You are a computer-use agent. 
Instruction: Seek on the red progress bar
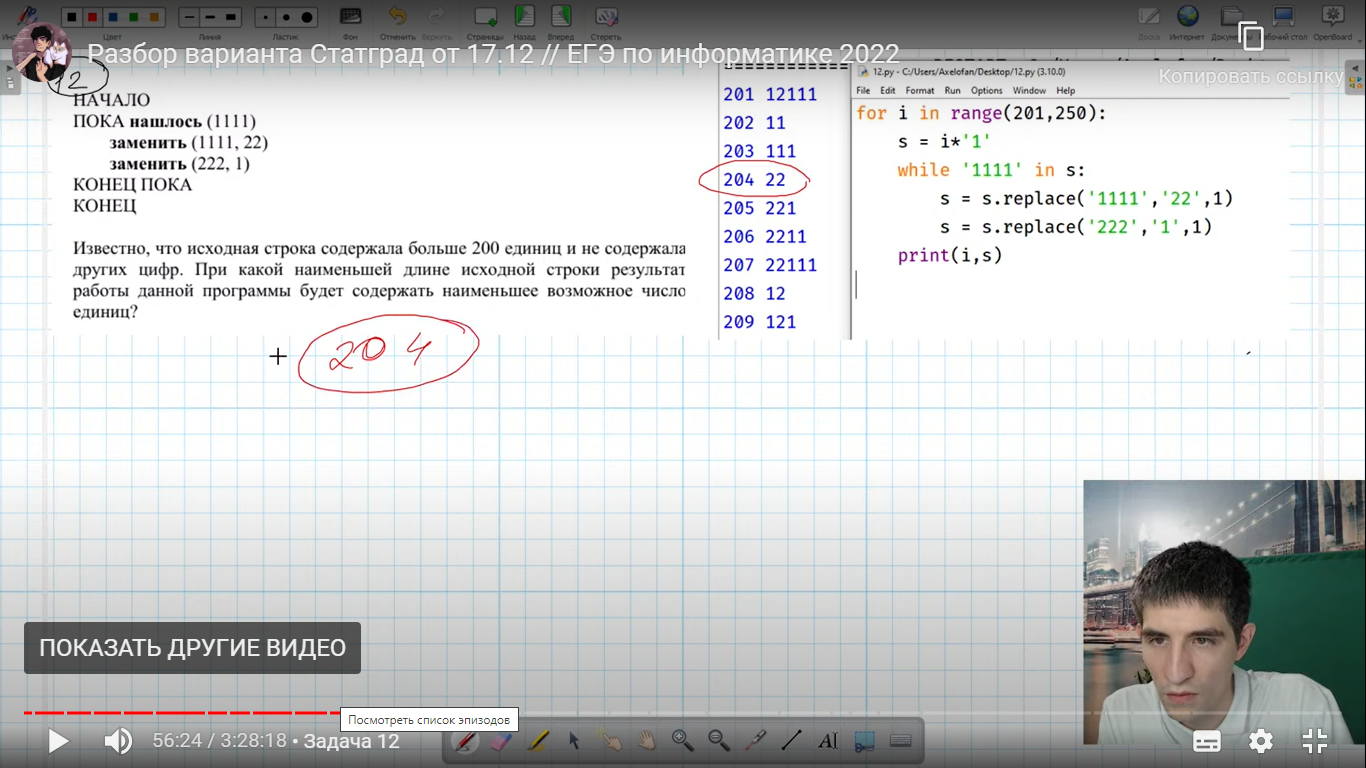pyautogui.click(x=184, y=713)
